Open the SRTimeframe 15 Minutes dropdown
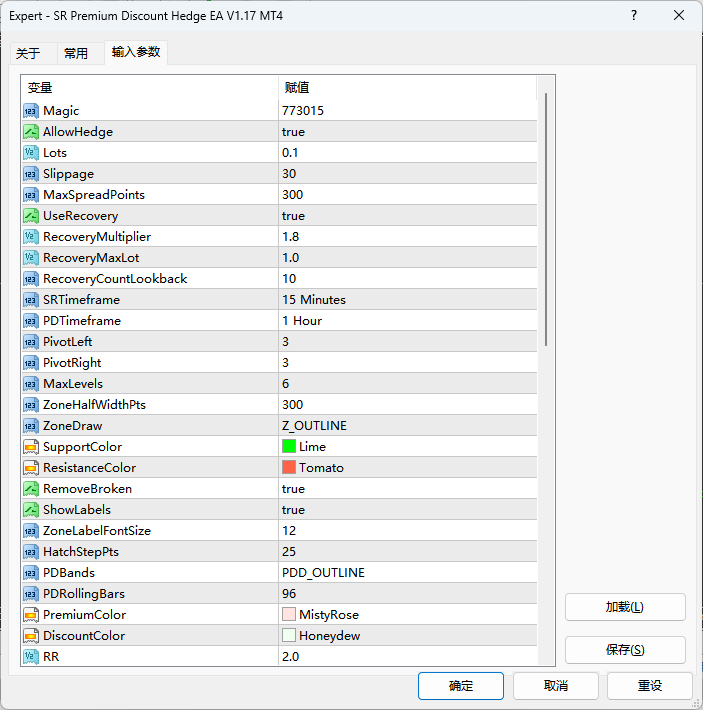Screen dimensions: 703x710 click(314, 300)
